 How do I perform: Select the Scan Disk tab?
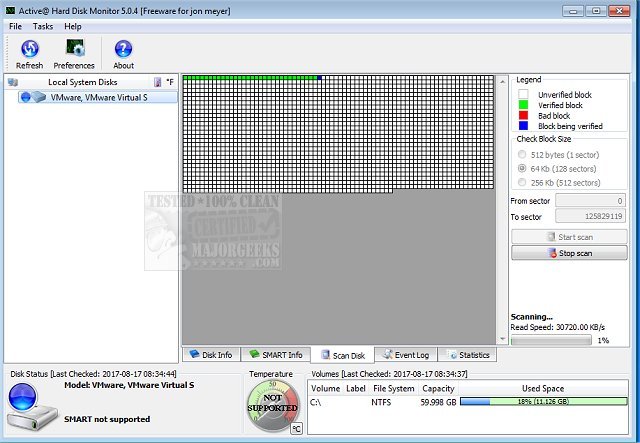click(x=342, y=355)
